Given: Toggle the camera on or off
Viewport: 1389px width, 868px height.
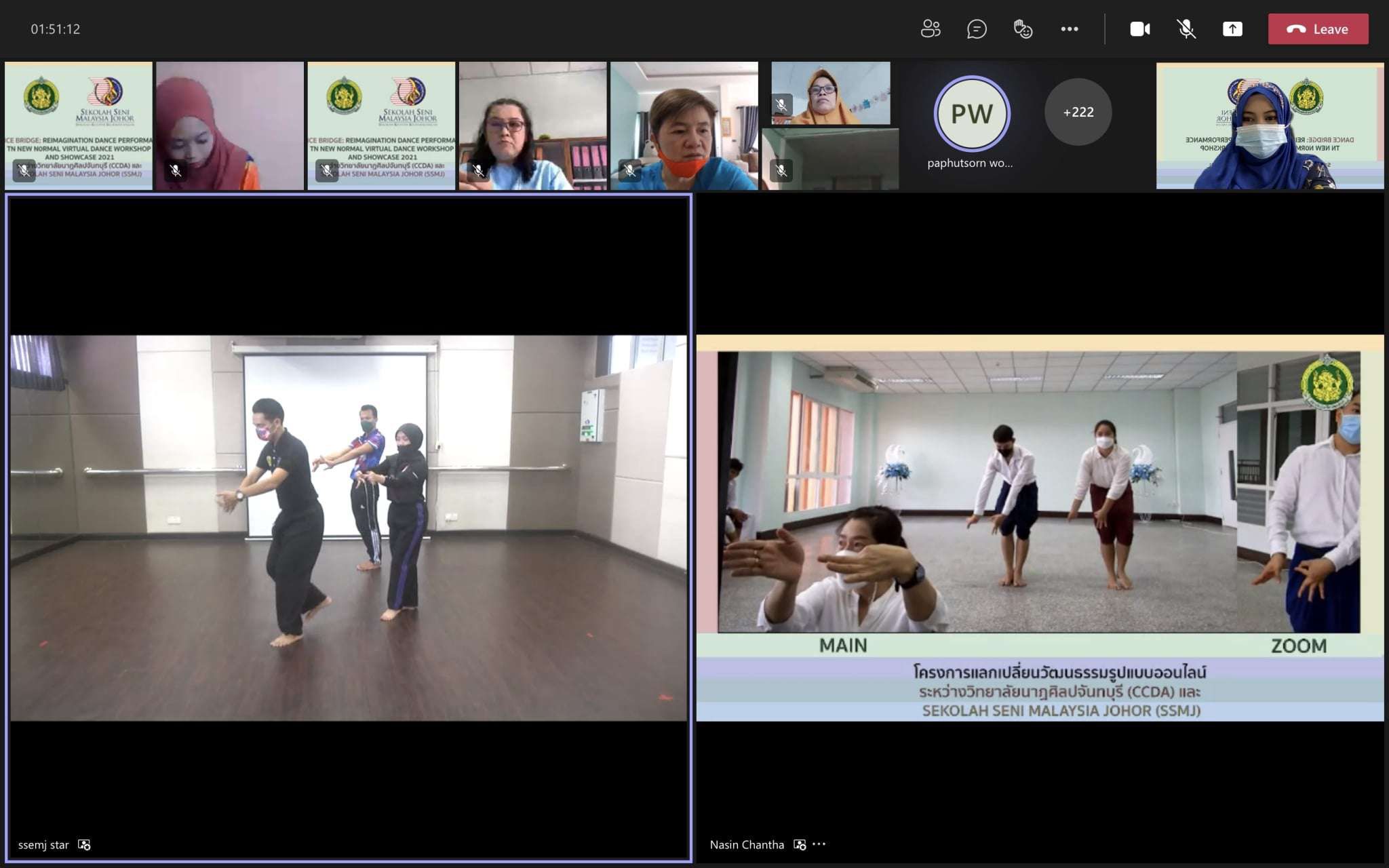Looking at the screenshot, I should tap(1139, 29).
